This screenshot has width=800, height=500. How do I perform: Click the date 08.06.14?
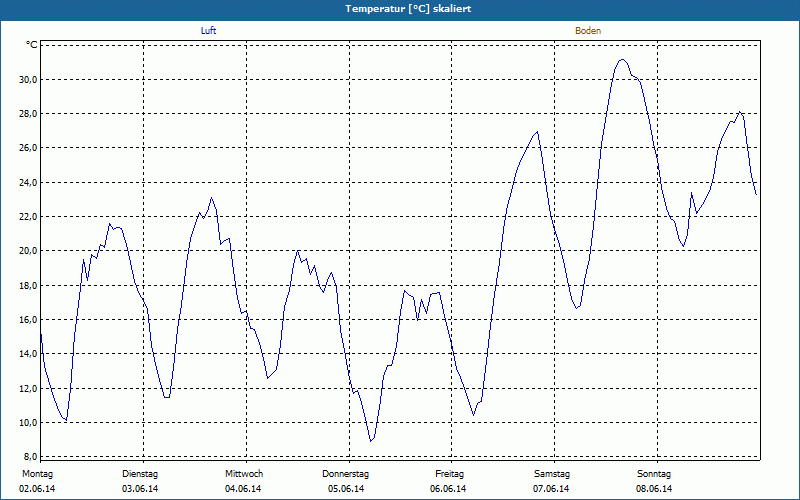(654, 489)
